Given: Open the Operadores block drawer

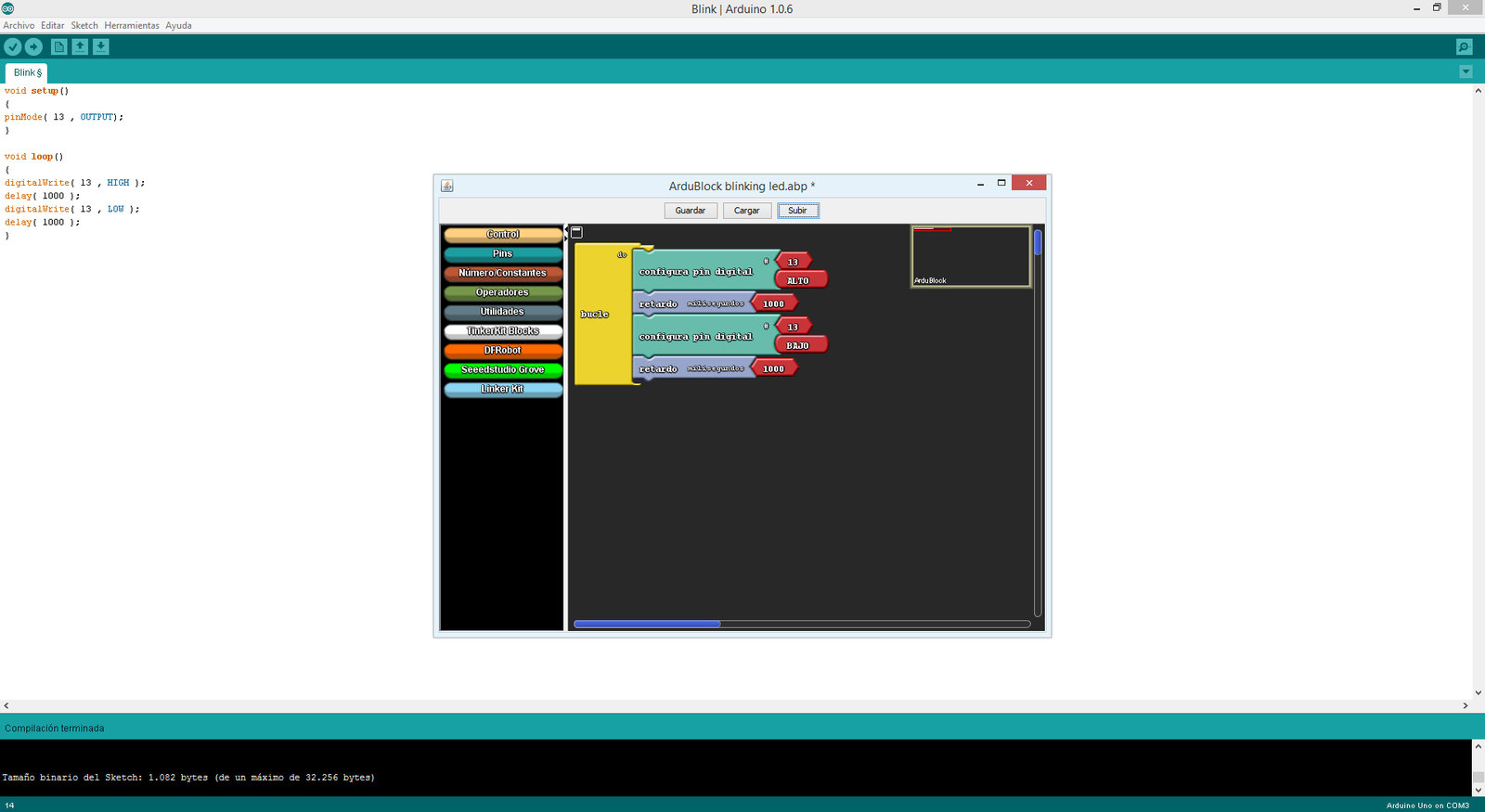Looking at the screenshot, I should [503, 293].
